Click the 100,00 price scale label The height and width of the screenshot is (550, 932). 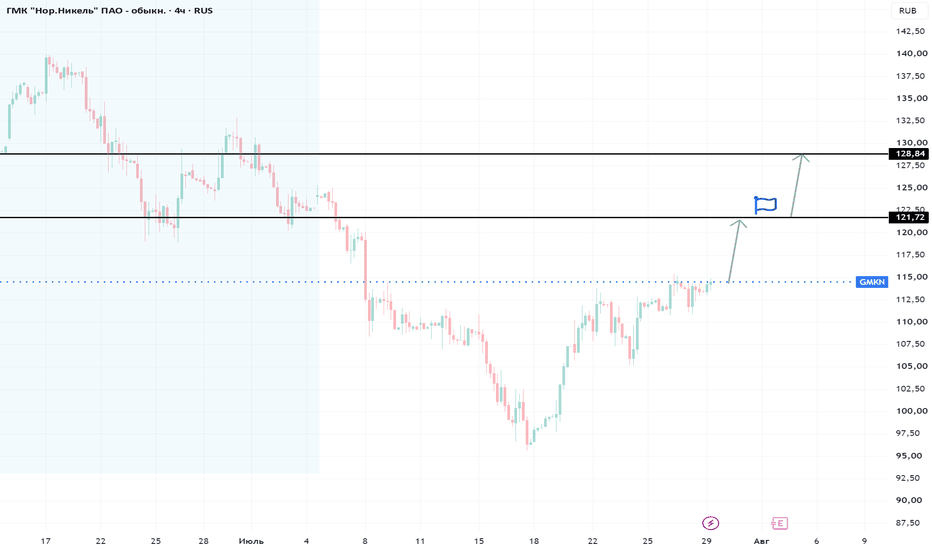click(912, 411)
